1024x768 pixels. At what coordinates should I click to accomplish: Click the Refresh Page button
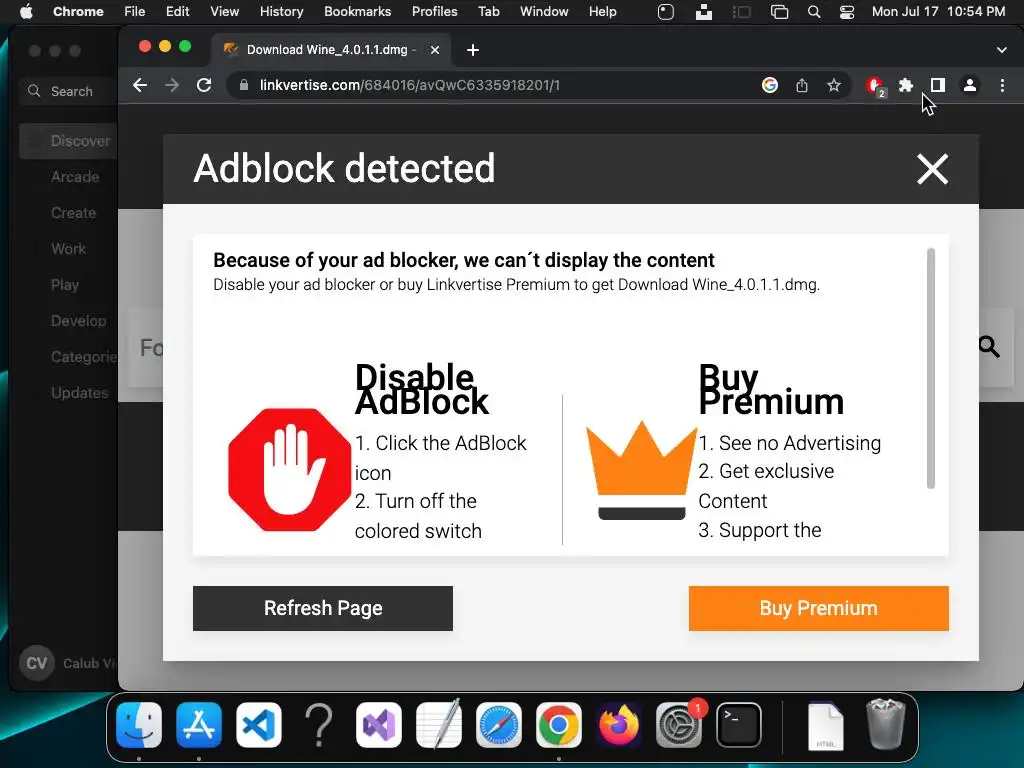[323, 608]
